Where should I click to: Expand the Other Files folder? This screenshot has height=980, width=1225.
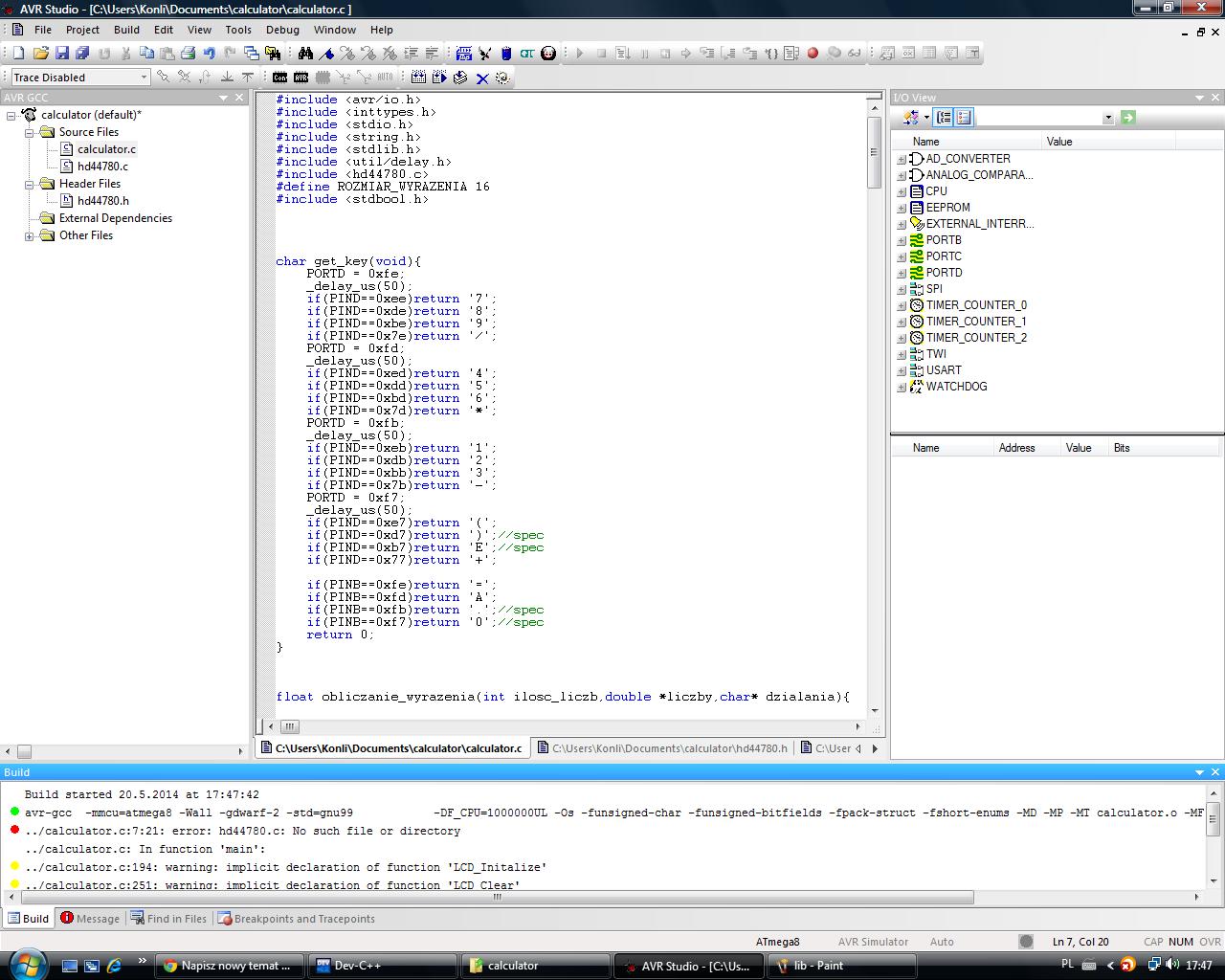point(30,235)
